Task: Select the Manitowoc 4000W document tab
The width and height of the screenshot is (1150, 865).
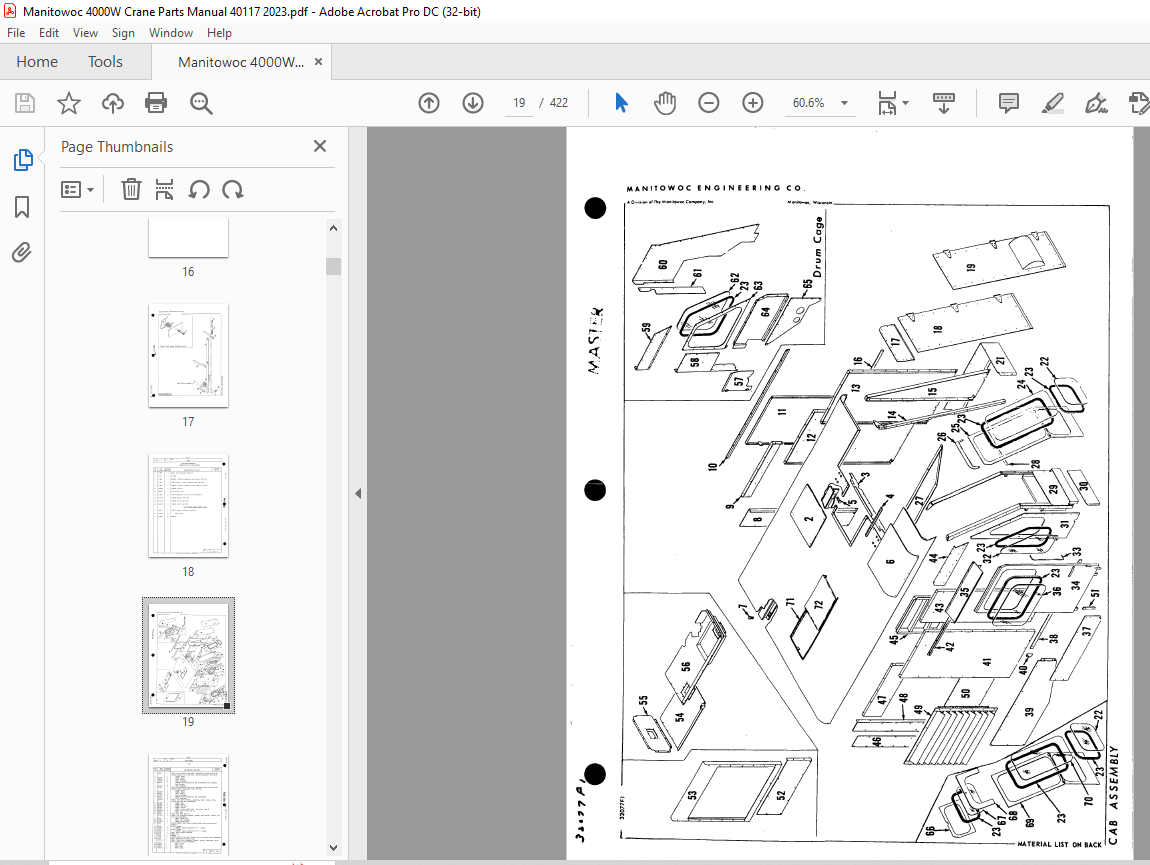Action: pyautogui.click(x=241, y=62)
